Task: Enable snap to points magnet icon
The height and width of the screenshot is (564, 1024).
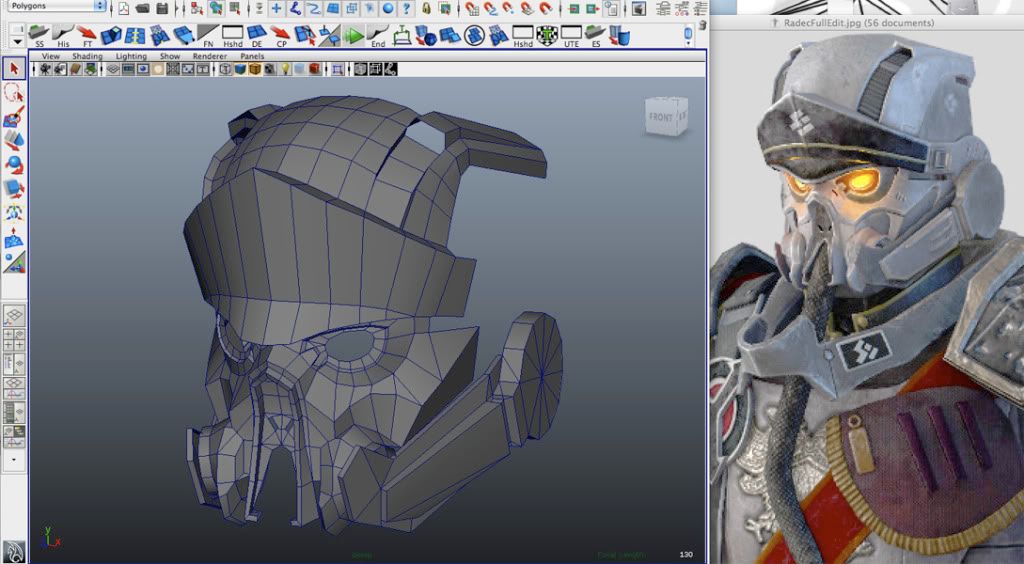Action: pos(508,8)
